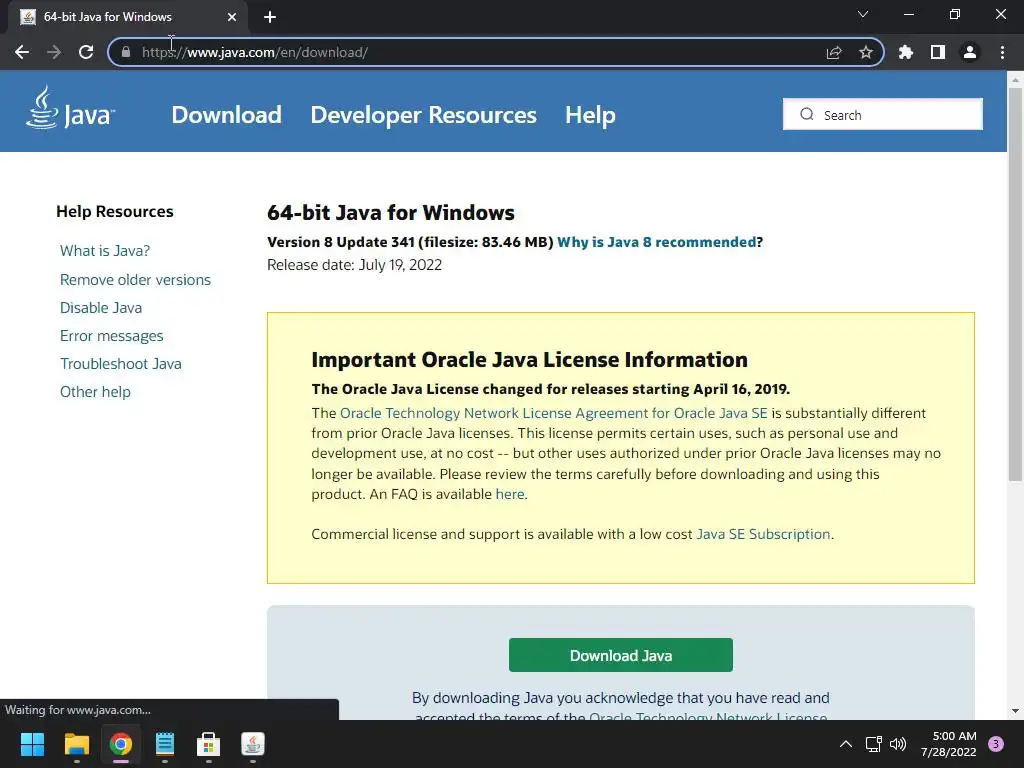Click the share page icon in address bar
The image size is (1024, 768).
pos(834,52)
